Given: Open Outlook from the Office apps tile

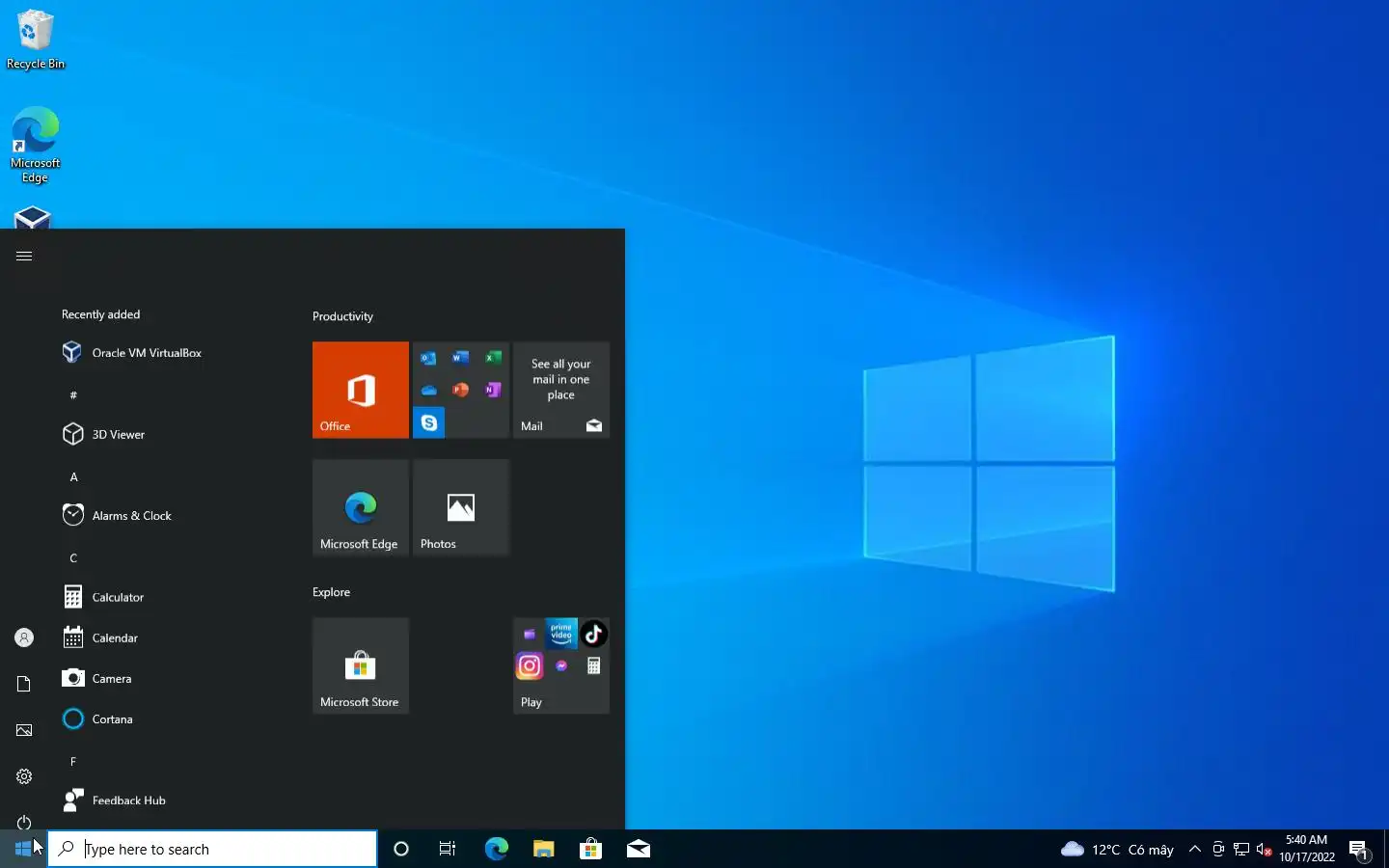Looking at the screenshot, I should pos(428,358).
